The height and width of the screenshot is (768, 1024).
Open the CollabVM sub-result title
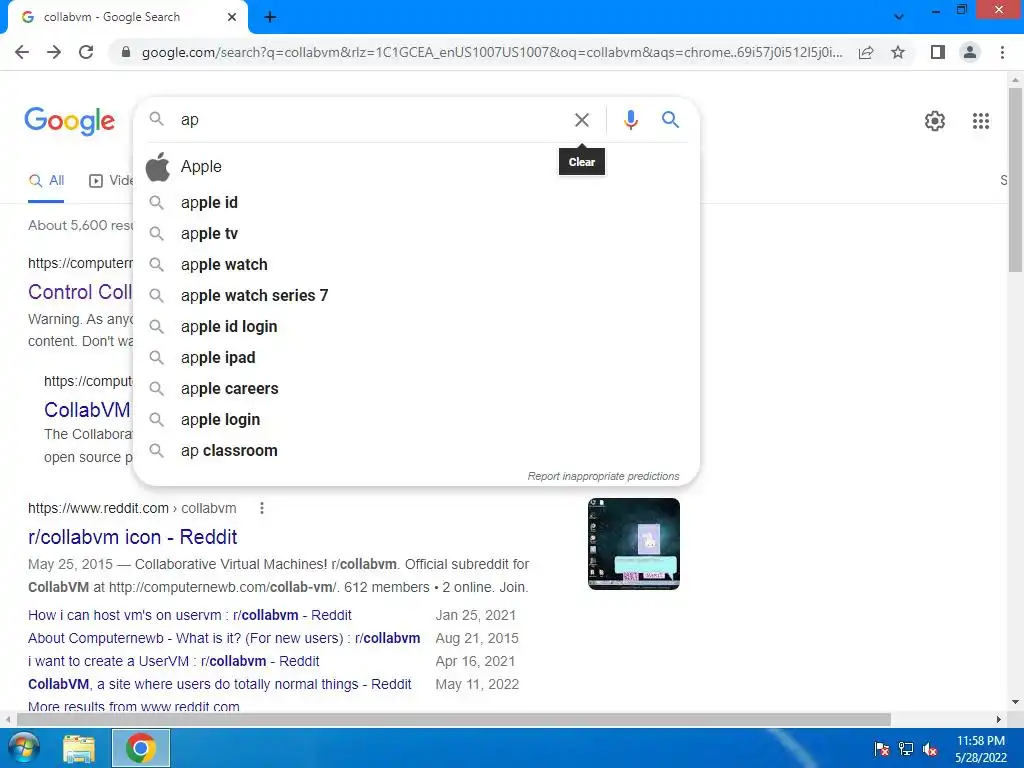tap(88, 409)
